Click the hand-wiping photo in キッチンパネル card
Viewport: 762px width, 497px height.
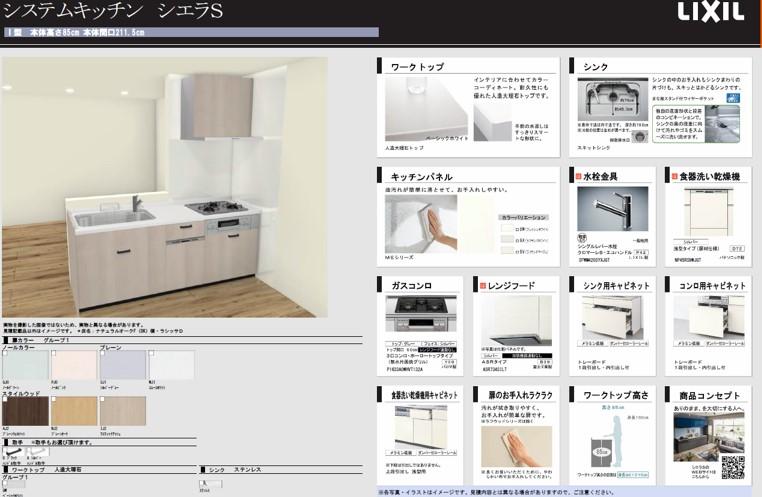[421, 224]
